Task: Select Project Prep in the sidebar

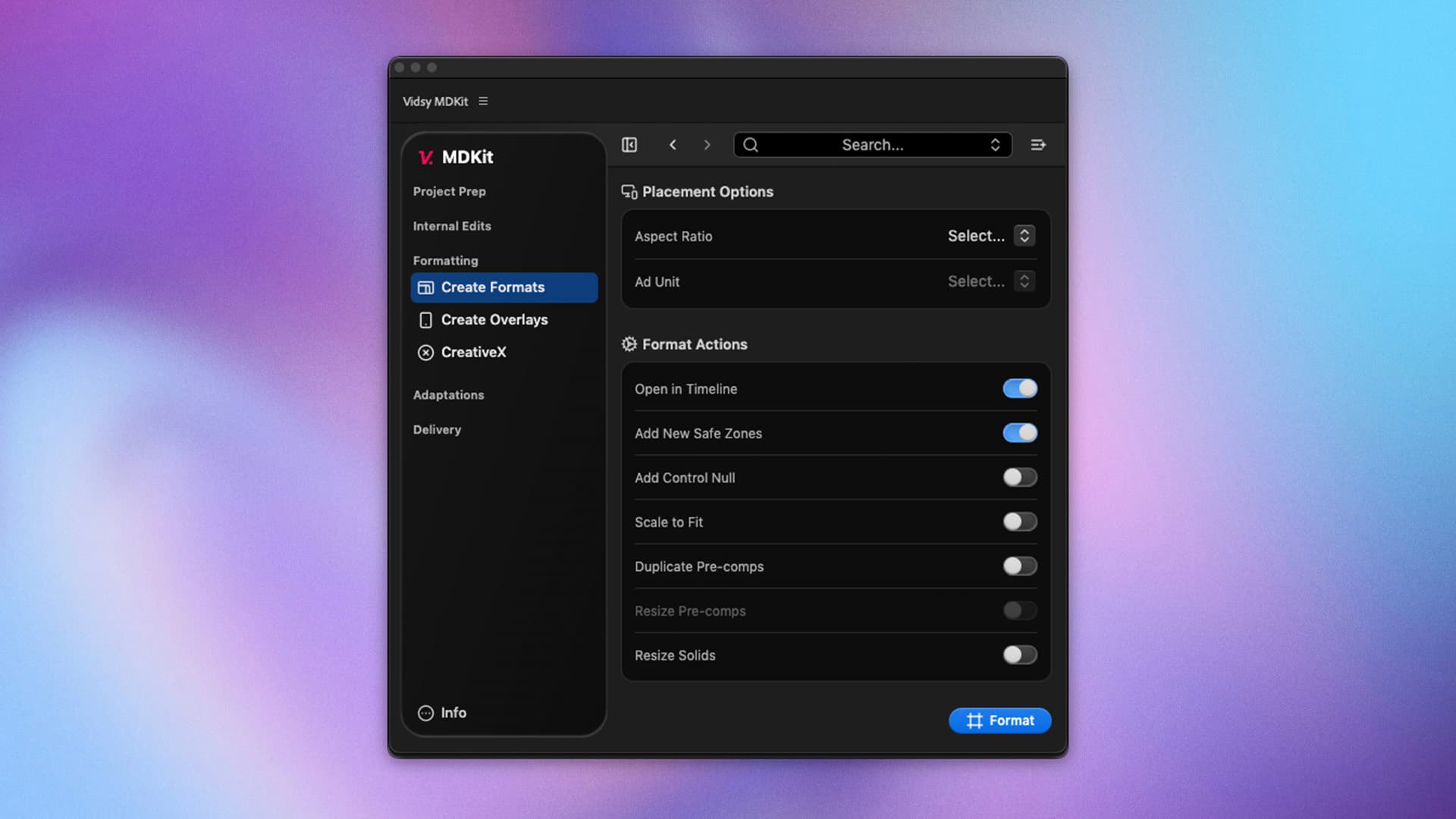Action: (x=449, y=191)
